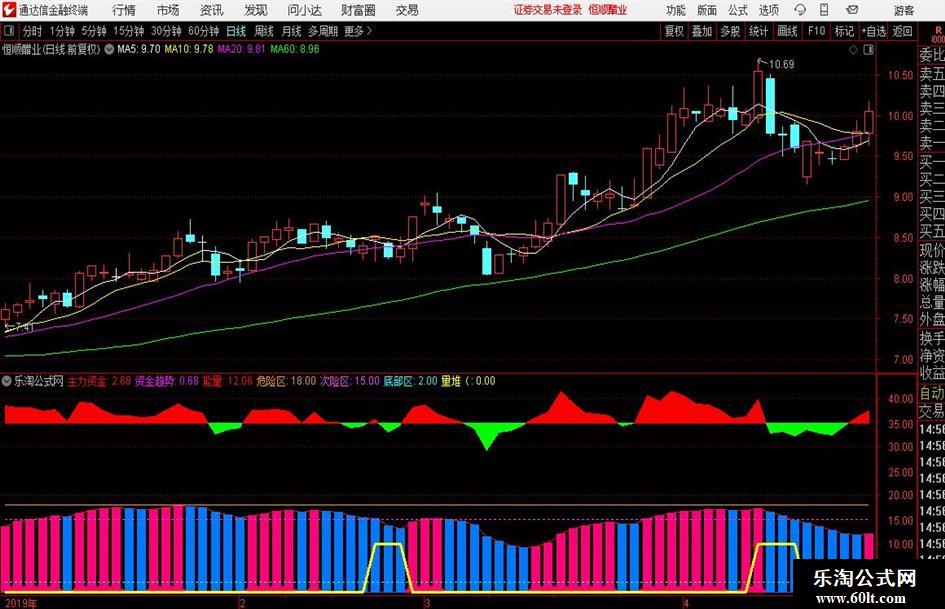Switch to 60分钟 period tab

coord(203,31)
